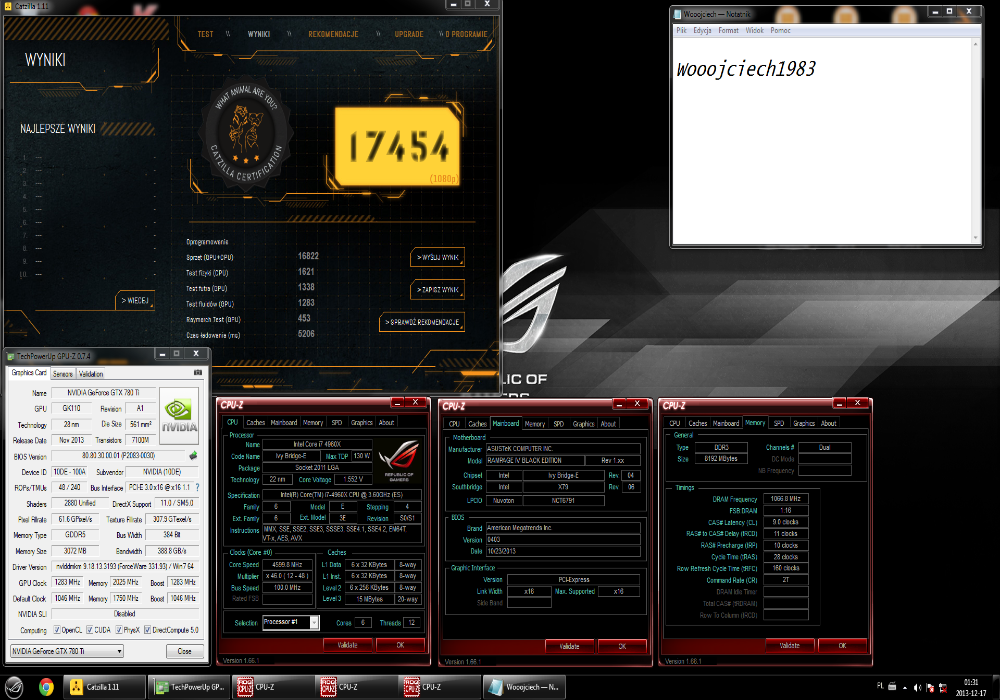
Task: Click the SPRAWDZ REKOMENDACJE button
Action: point(422,322)
